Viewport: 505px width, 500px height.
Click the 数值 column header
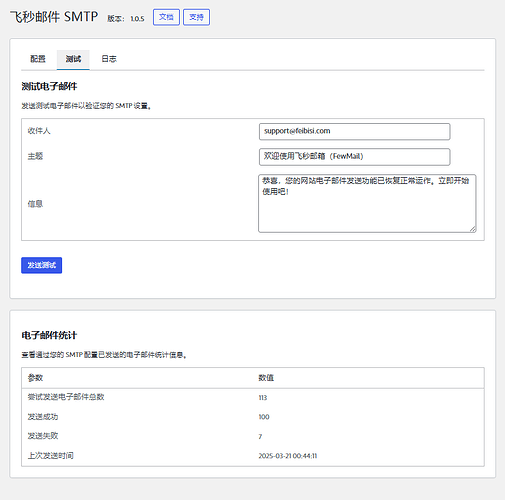[266, 378]
